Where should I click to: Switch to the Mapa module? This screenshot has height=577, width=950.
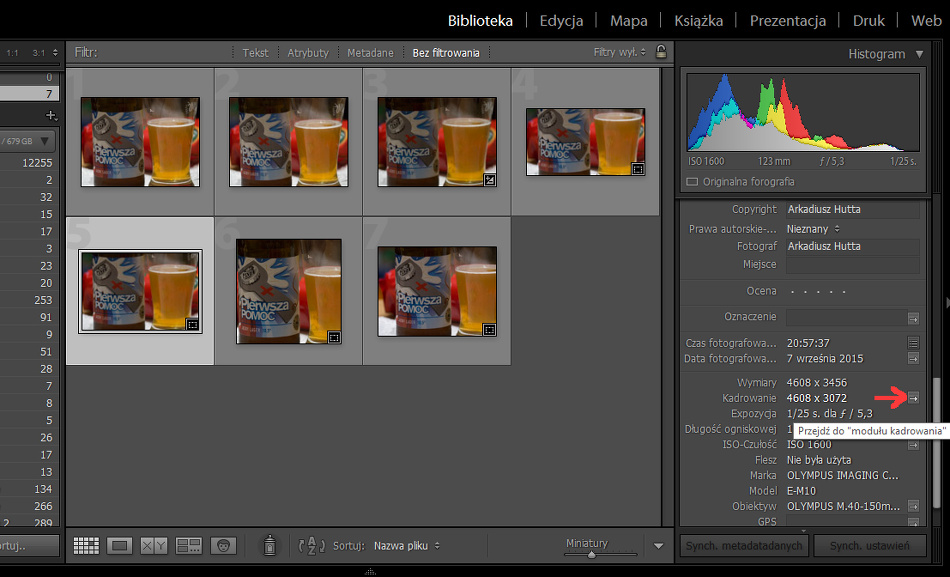click(x=628, y=20)
